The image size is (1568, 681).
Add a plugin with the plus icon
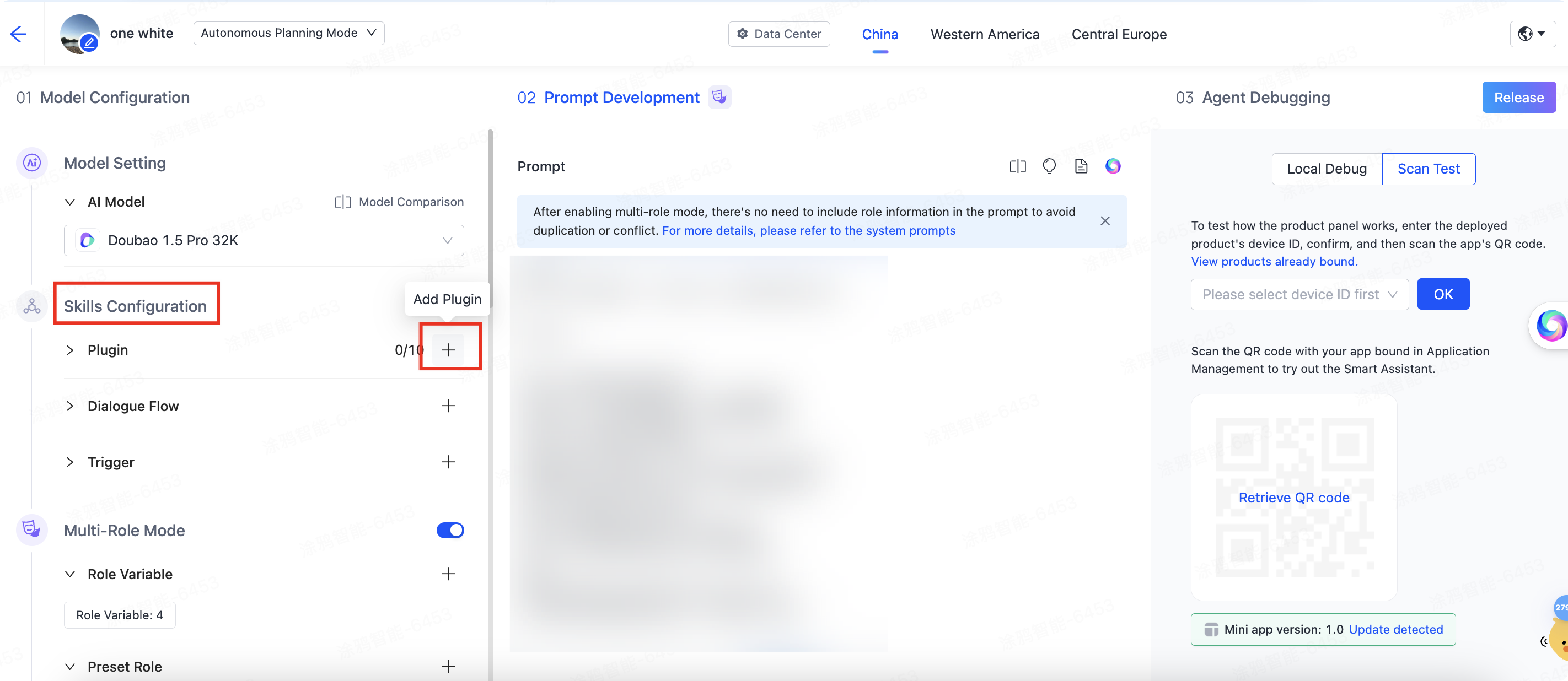coord(448,350)
